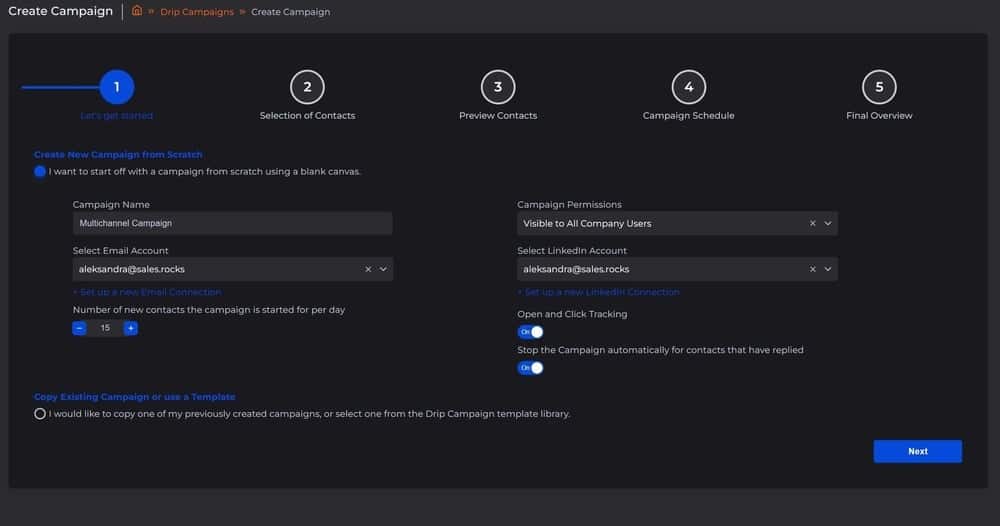Image resolution: width=1000 pixels, height=526 pixels.
Task: Clear the selected email account
Action: 368,269
